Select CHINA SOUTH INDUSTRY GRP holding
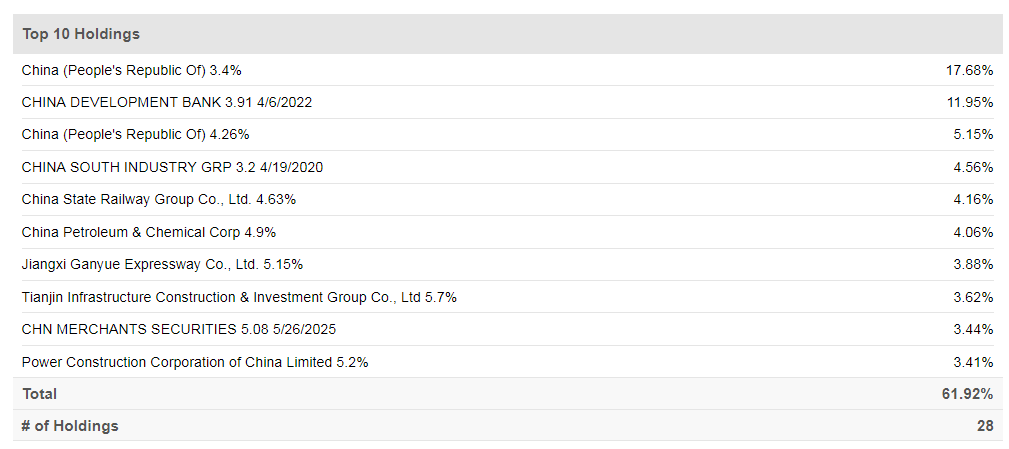This screenshot has width=1009, height=449. click(x=172, y=167)
